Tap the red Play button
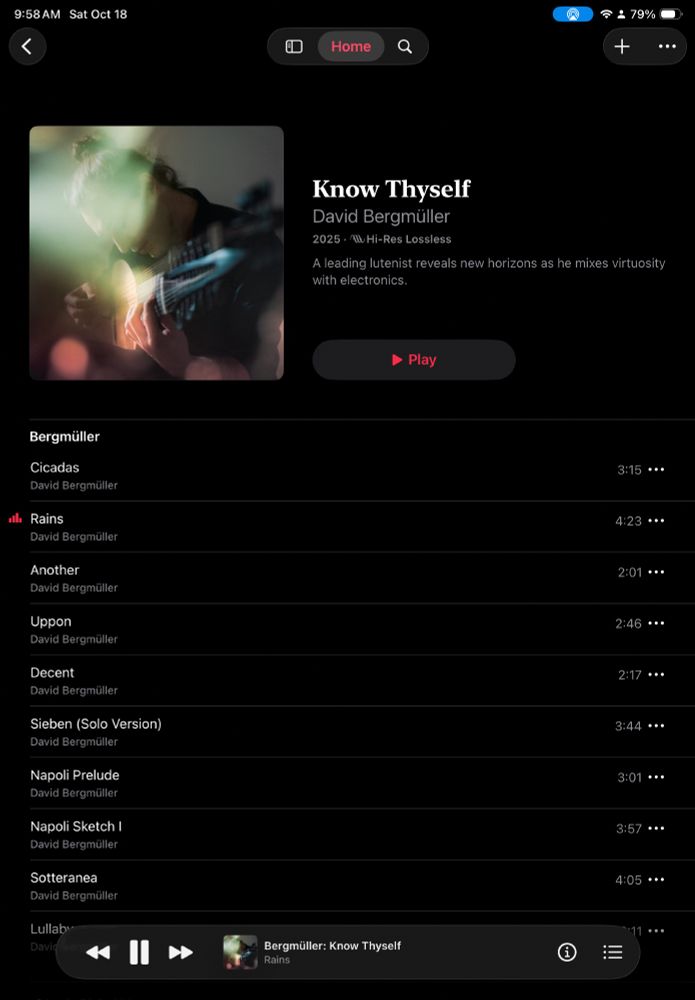 tap(414, 360)
